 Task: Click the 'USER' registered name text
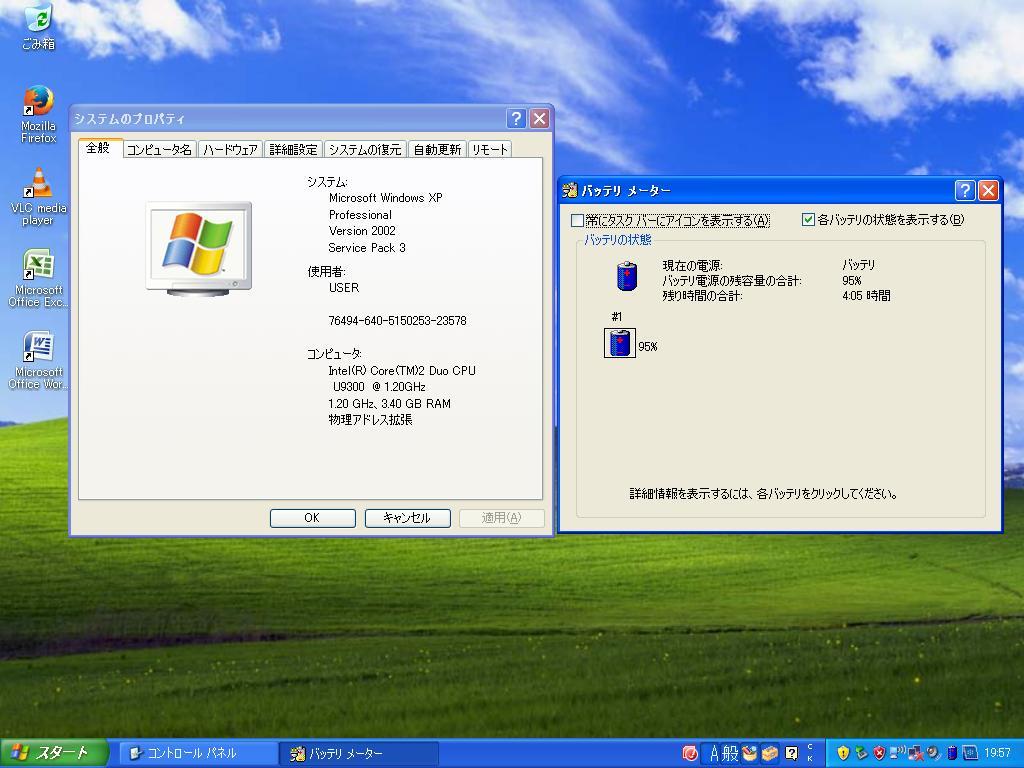344,288
